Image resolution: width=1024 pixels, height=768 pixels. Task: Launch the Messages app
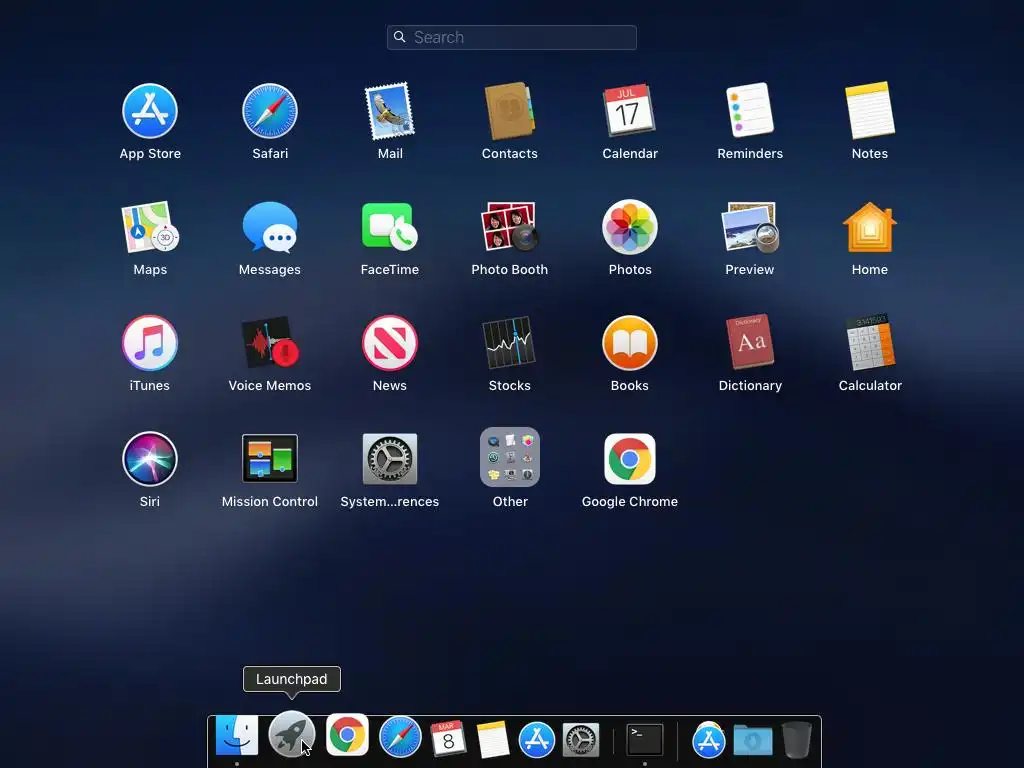point(270,227)
